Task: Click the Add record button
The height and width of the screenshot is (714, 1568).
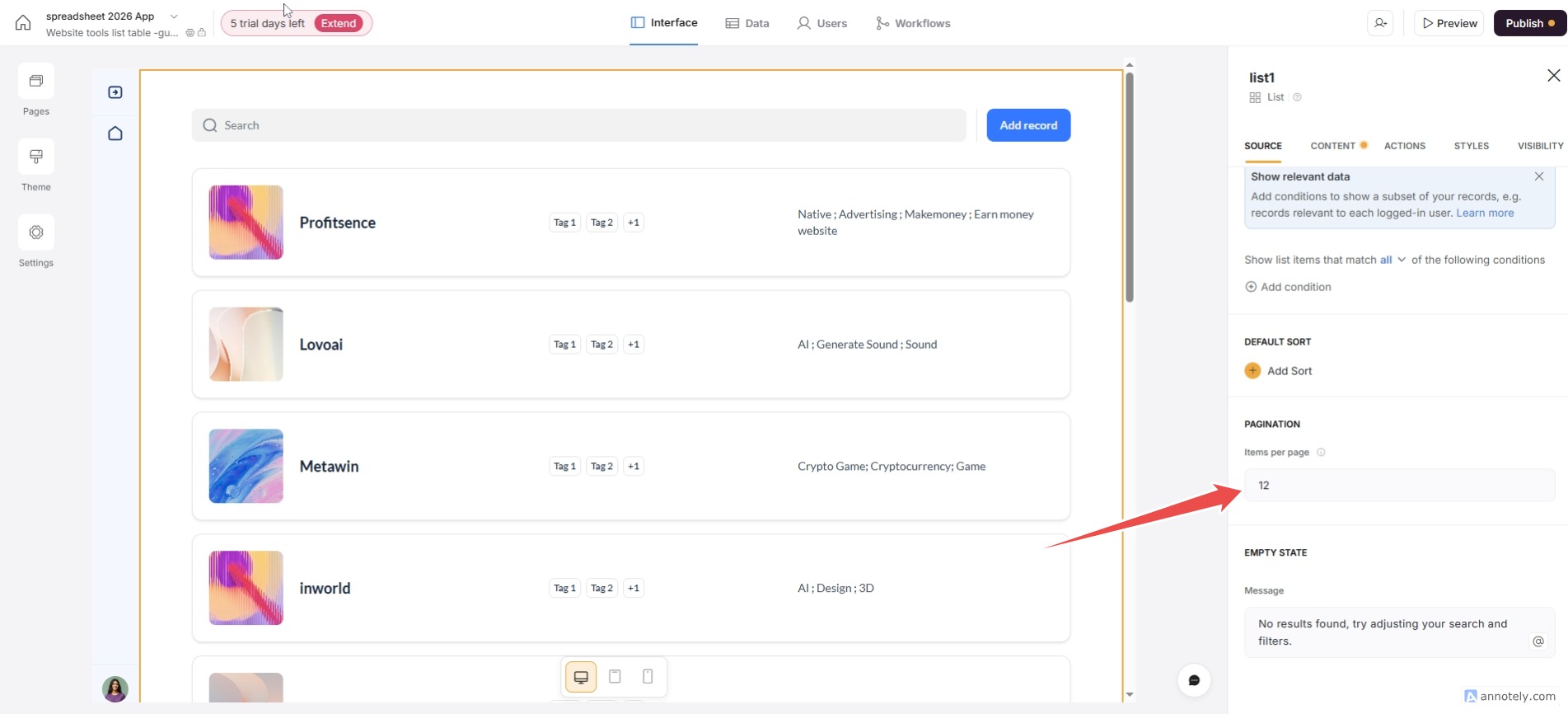Action: pos(1028,125)
